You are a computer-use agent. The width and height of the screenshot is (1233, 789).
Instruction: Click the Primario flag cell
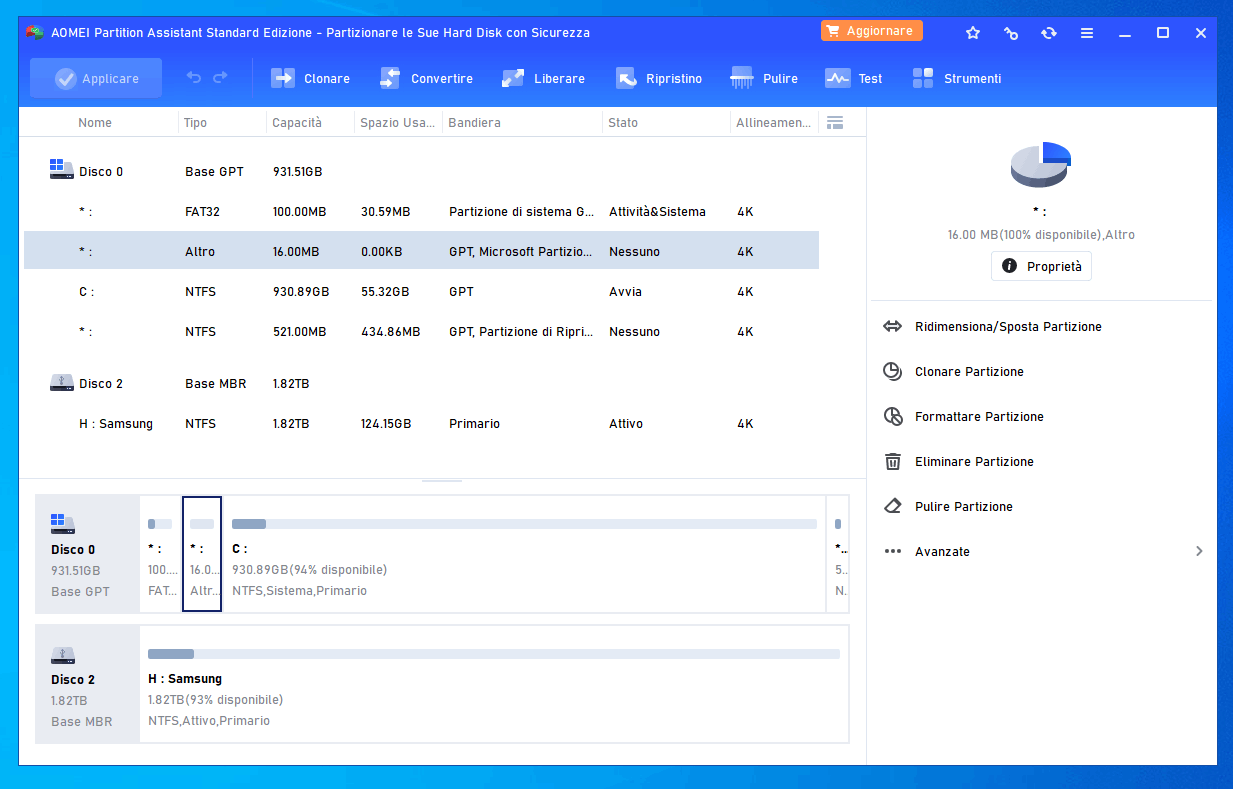click(474, 423)
